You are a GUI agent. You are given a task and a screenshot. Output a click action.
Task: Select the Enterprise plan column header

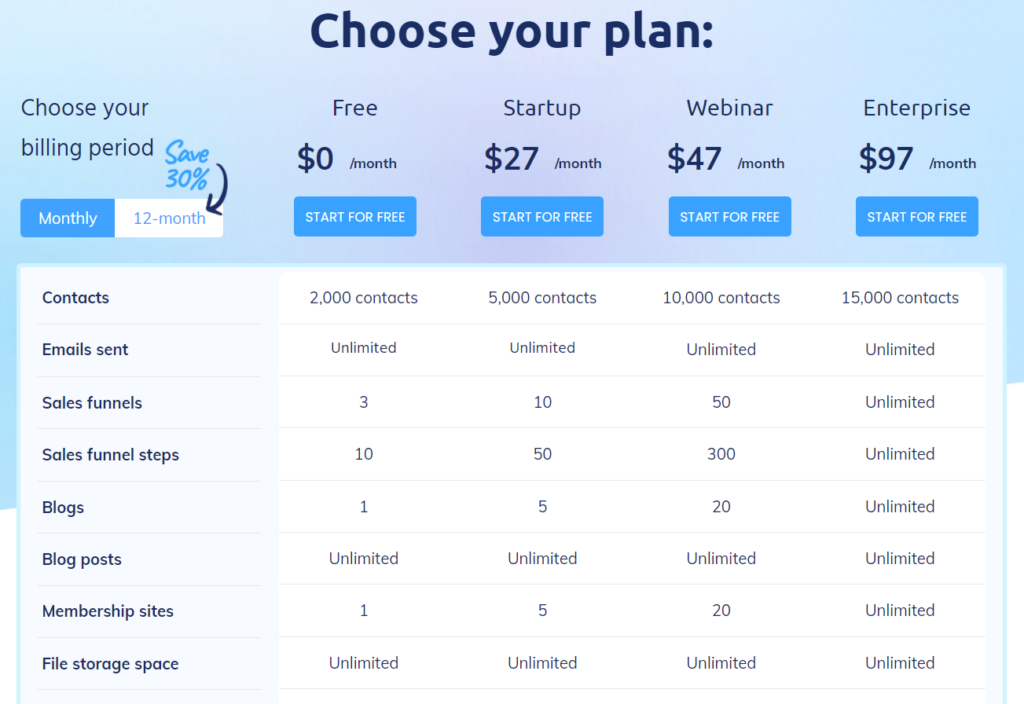(x=916, y=108)
